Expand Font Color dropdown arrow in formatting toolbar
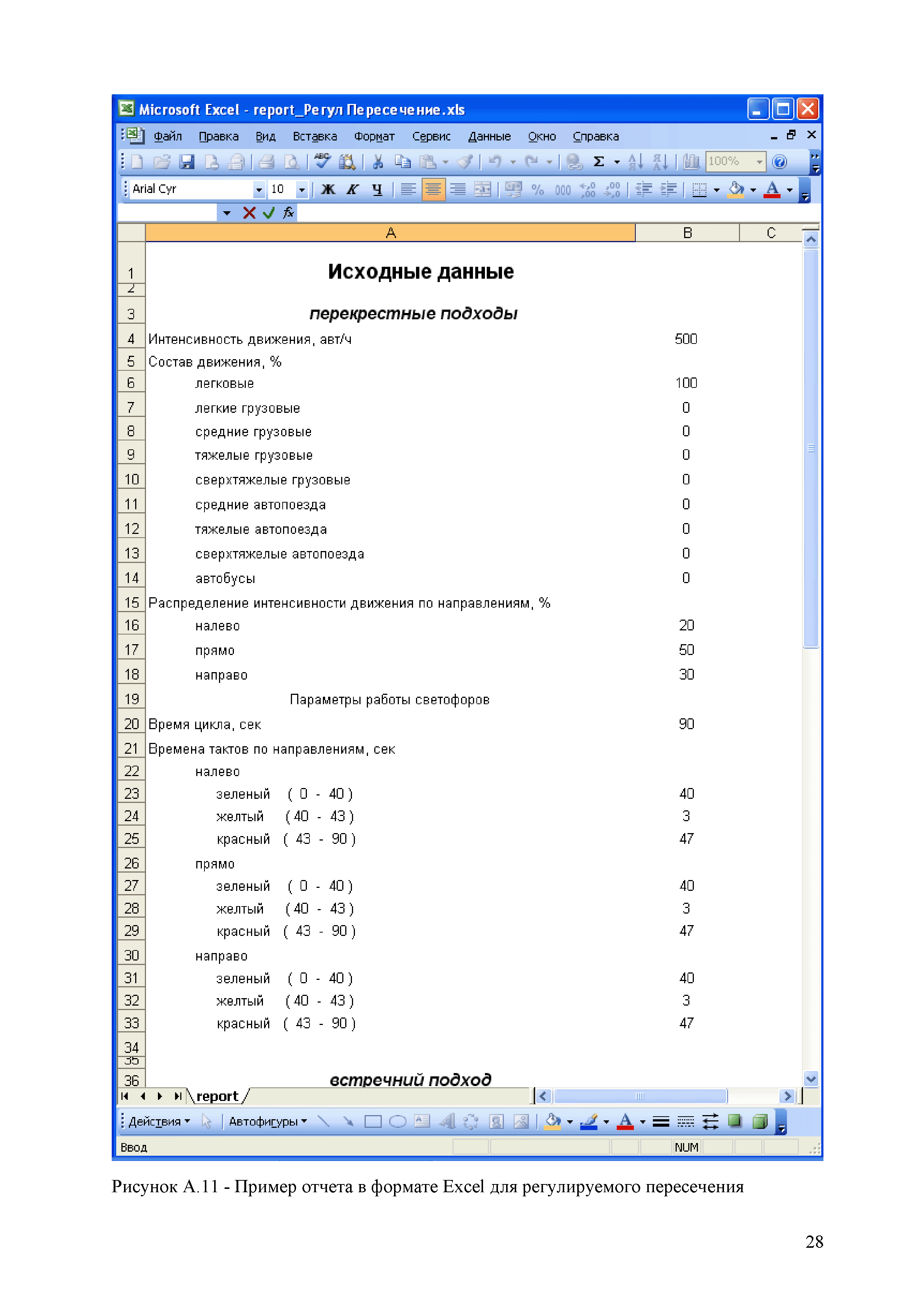The height and width of the screenshot is (1307, 924). (790, 190)
